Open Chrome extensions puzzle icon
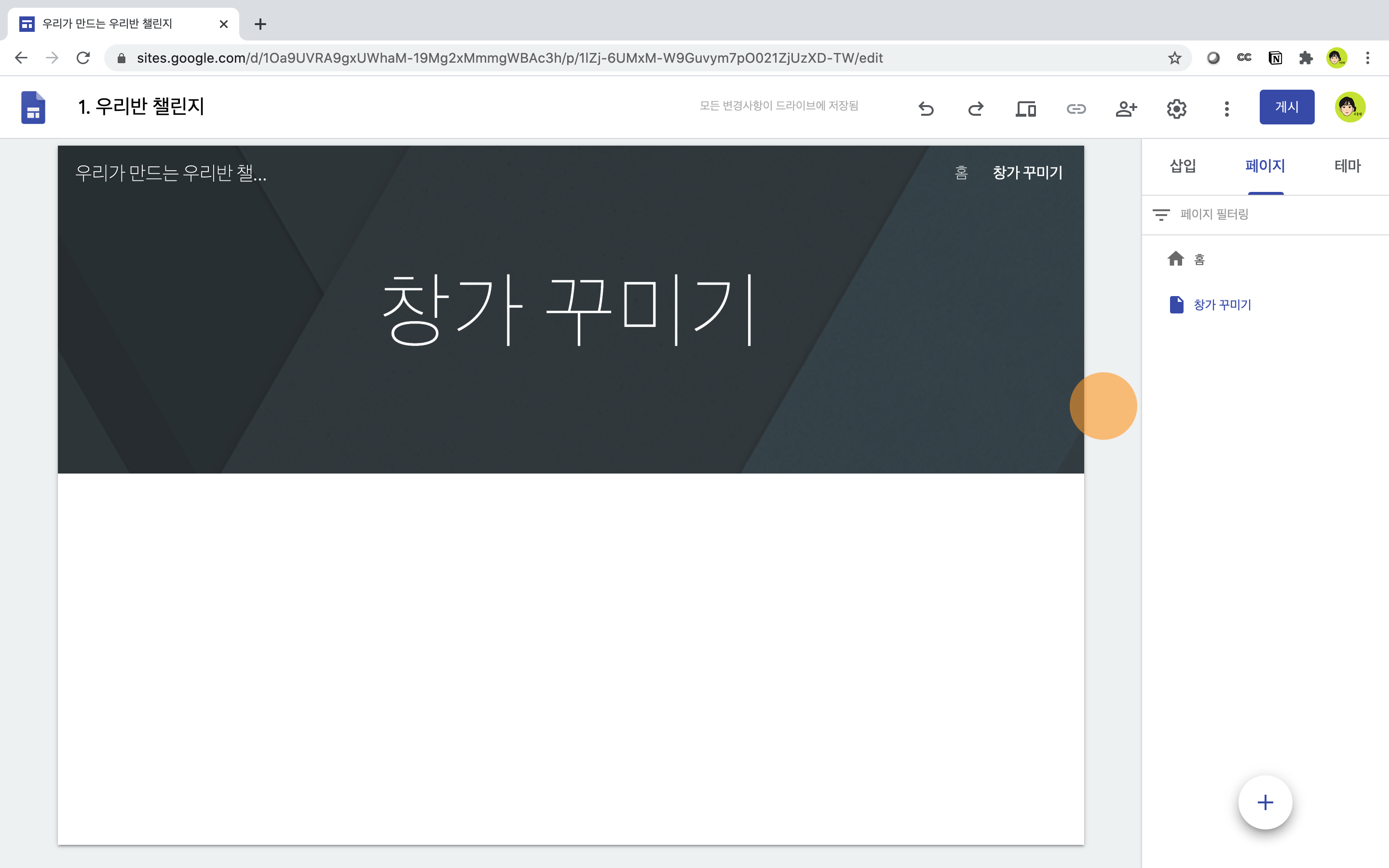The image size is (1389, 868). (x=1306, y=58)
